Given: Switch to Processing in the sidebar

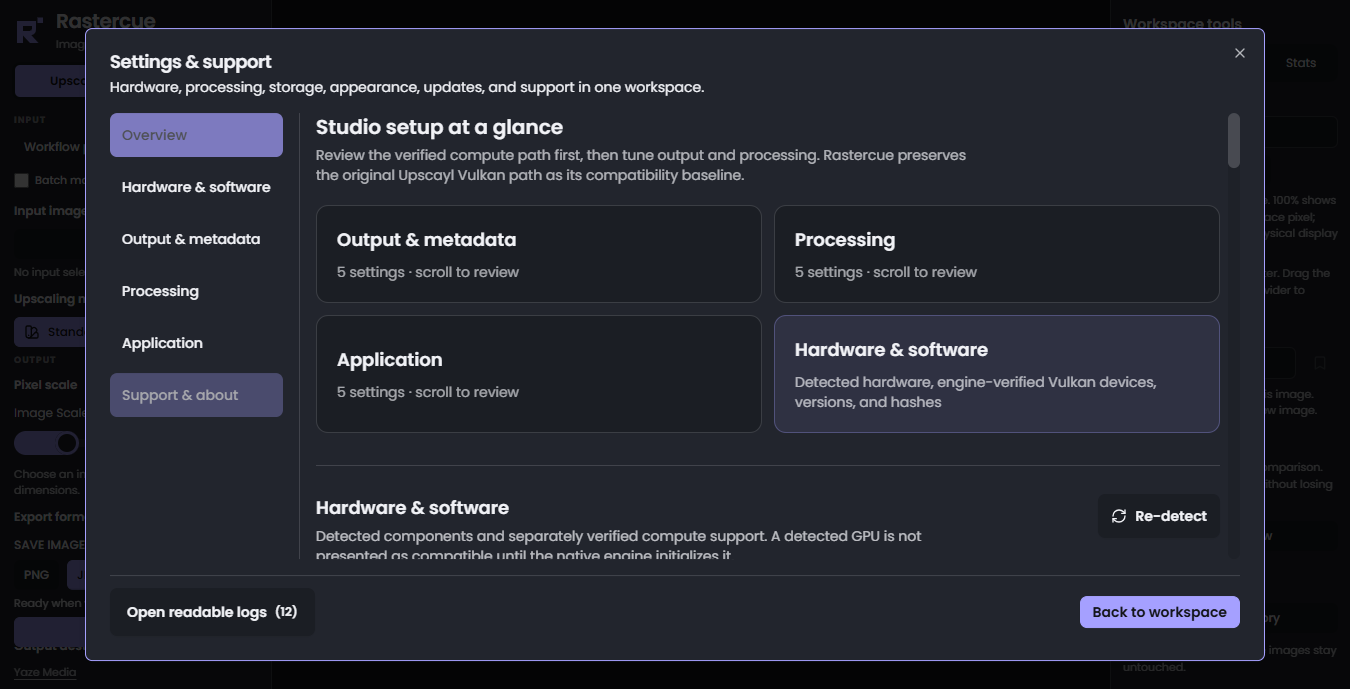Looking at the screenshot, I should 196,291.
